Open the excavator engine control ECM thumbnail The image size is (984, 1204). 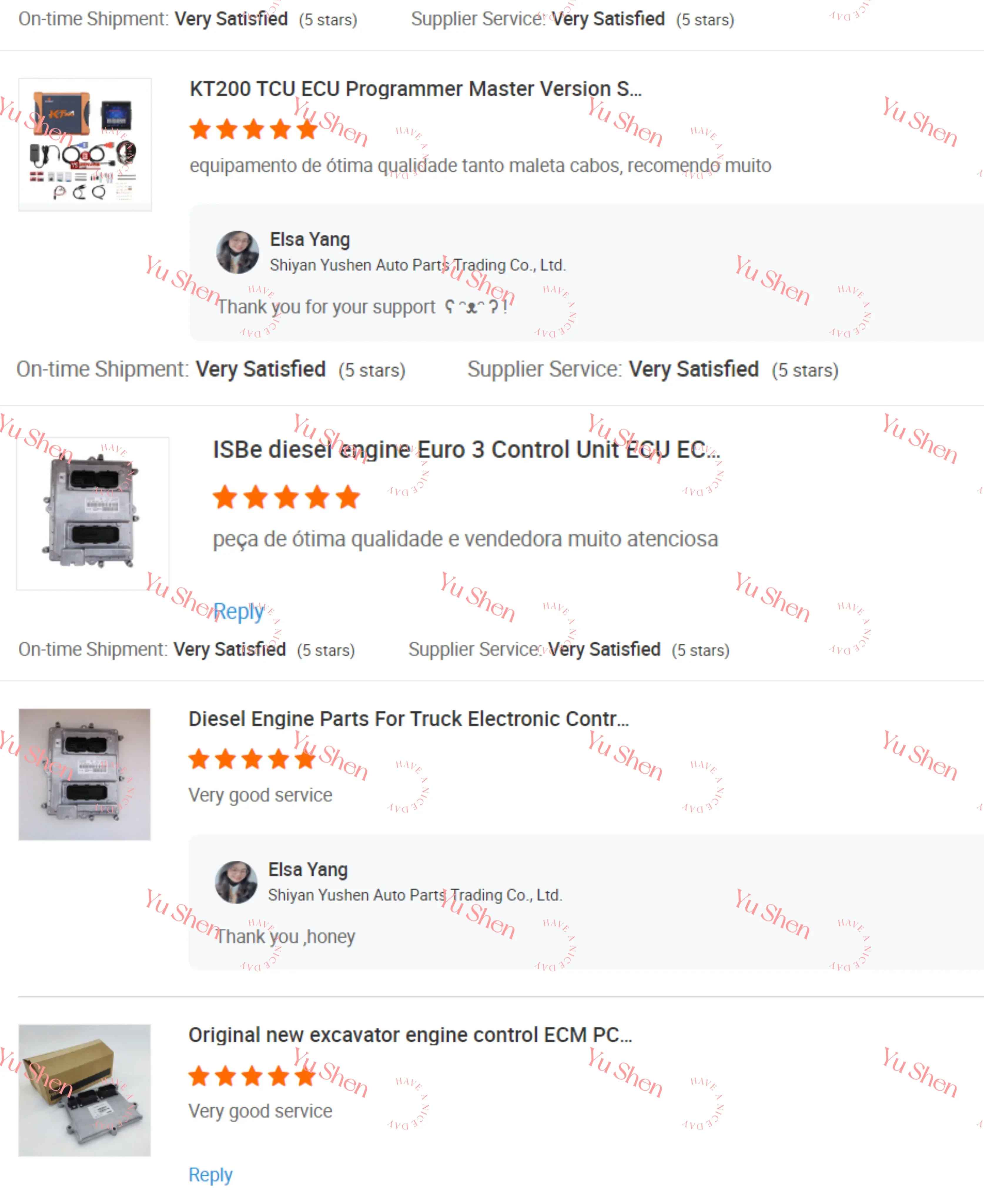click(84, 1090)
